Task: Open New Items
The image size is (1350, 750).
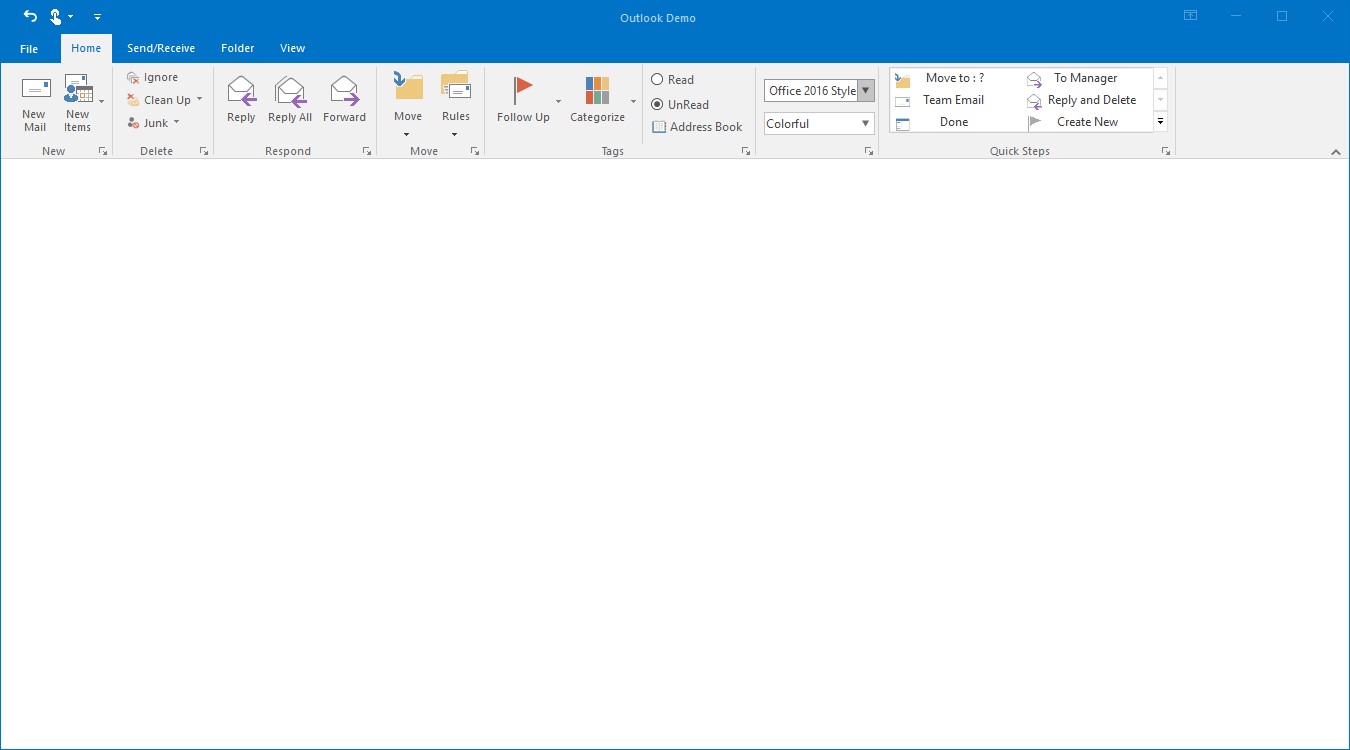Action: pyautogui.click(x=79, y=99)
